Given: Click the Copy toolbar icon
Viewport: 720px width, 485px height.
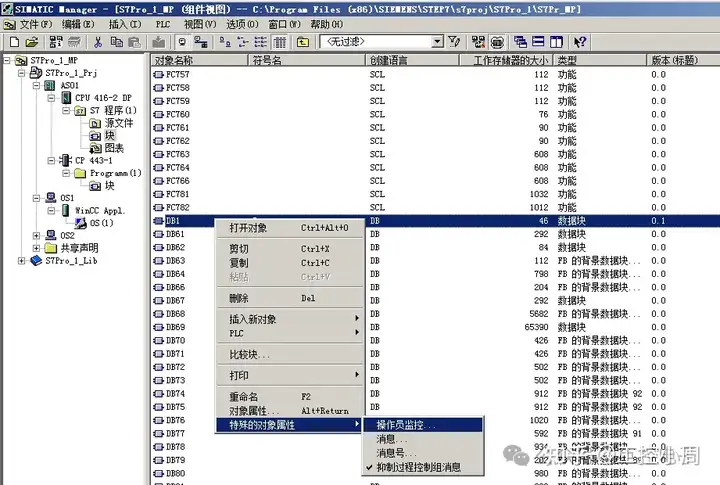Looking at the screenshot, I should click(x=116, y=42).
